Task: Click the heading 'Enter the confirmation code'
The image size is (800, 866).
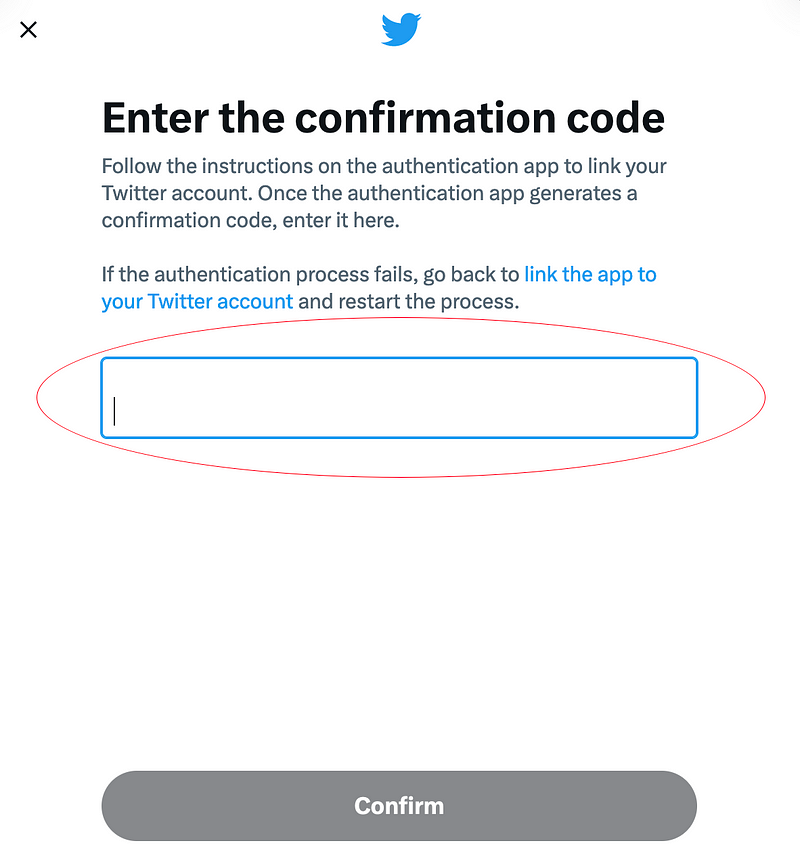Action: [x=383, y=117]
